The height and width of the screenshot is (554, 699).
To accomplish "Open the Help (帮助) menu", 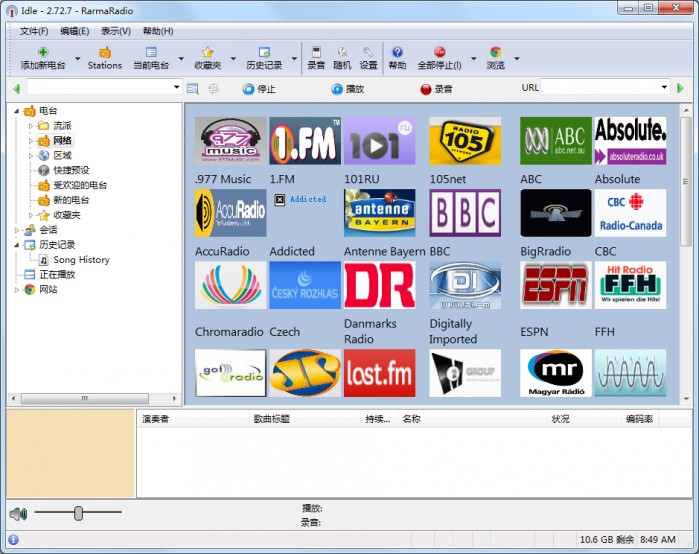I will (x=158, y=31).
